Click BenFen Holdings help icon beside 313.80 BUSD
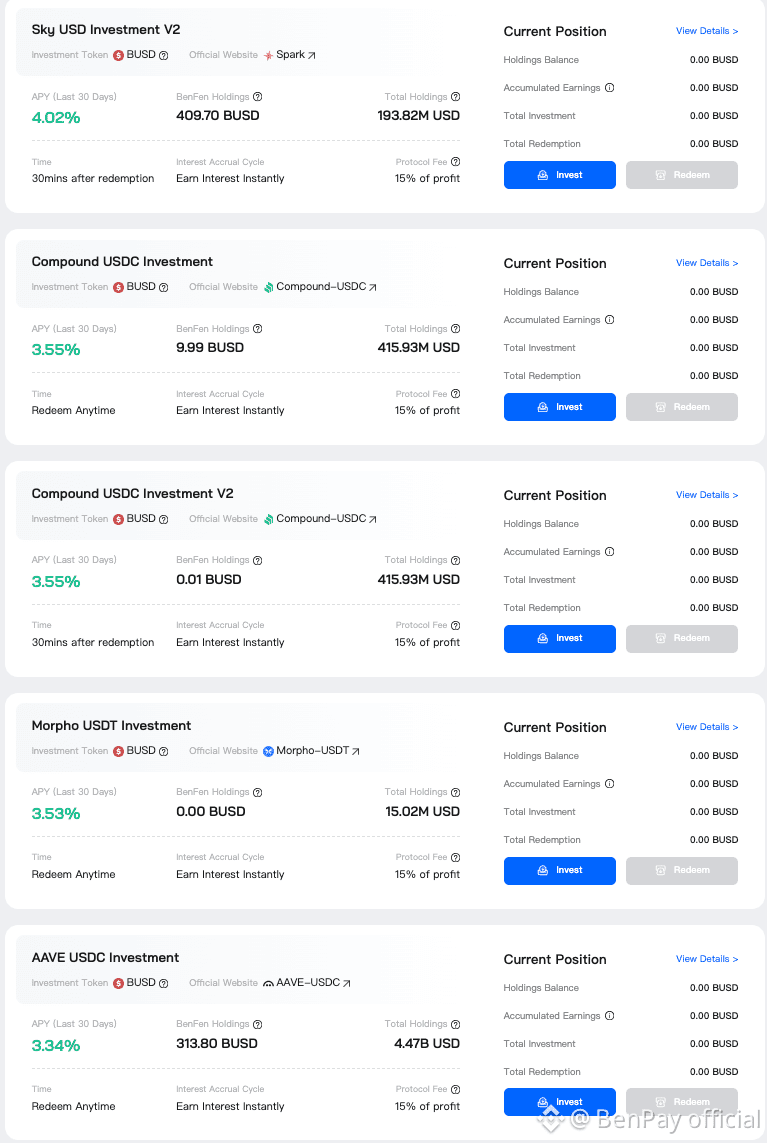Screen dimensions: 768x1144 point(257,1024)
